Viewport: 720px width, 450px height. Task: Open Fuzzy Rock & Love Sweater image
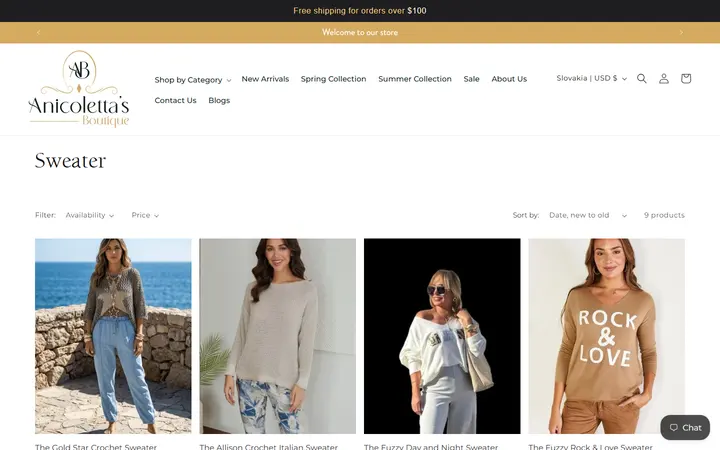pyautogui.click(x=607, y=336)
